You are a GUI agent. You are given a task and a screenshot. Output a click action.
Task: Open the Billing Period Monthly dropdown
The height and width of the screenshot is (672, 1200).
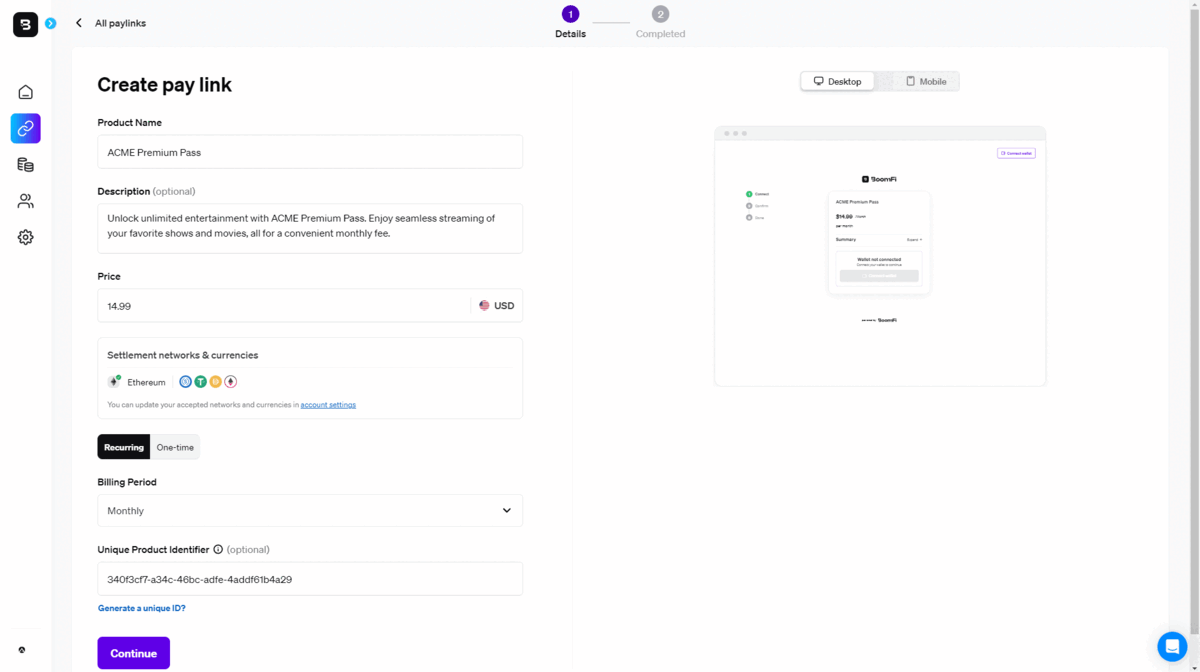pos(310,511)
